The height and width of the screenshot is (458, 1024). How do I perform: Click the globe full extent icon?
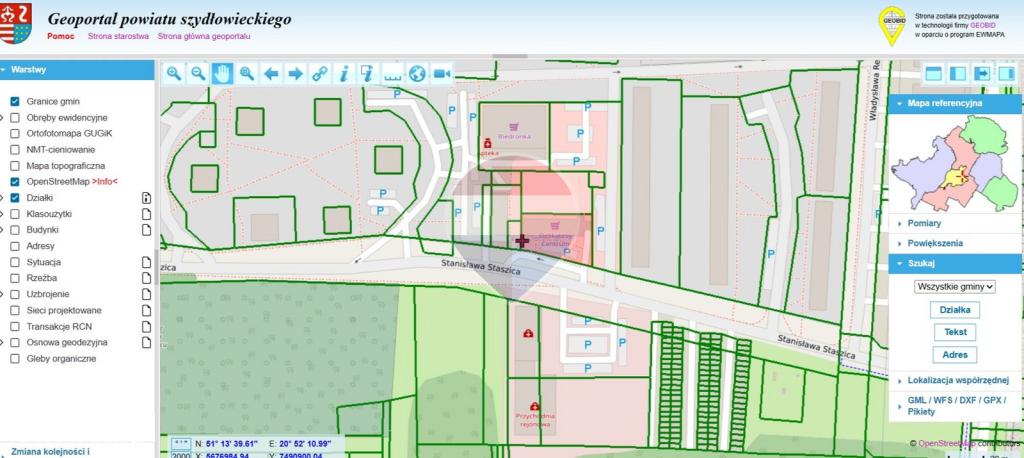pos(417,73)
